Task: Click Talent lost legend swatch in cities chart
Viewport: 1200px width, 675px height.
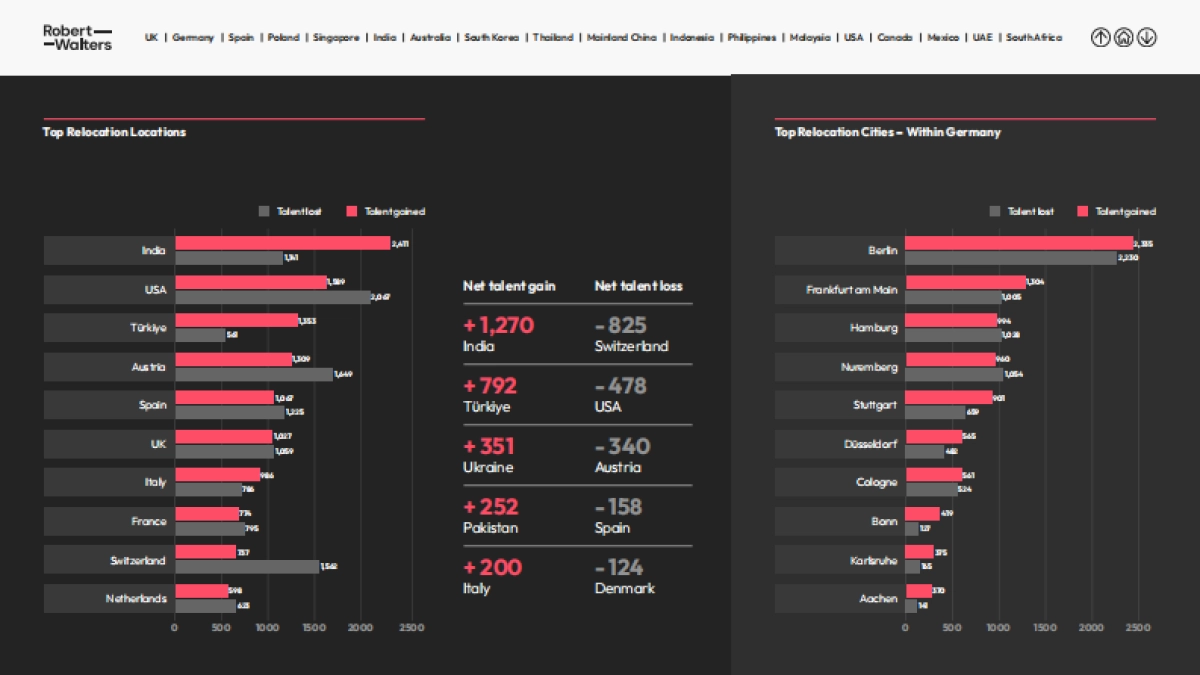Action: tap(995, 211)
